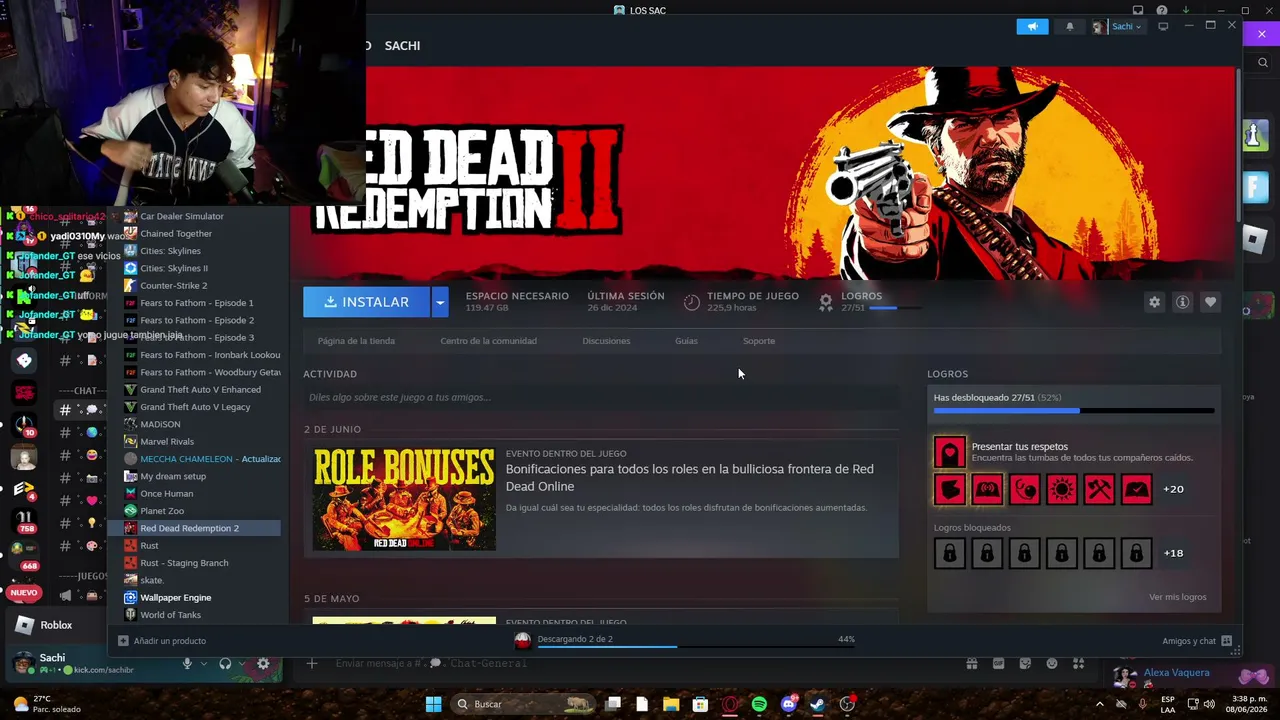
Task: Select Marvel Rivals in the library list
Action: coord(167,442)
